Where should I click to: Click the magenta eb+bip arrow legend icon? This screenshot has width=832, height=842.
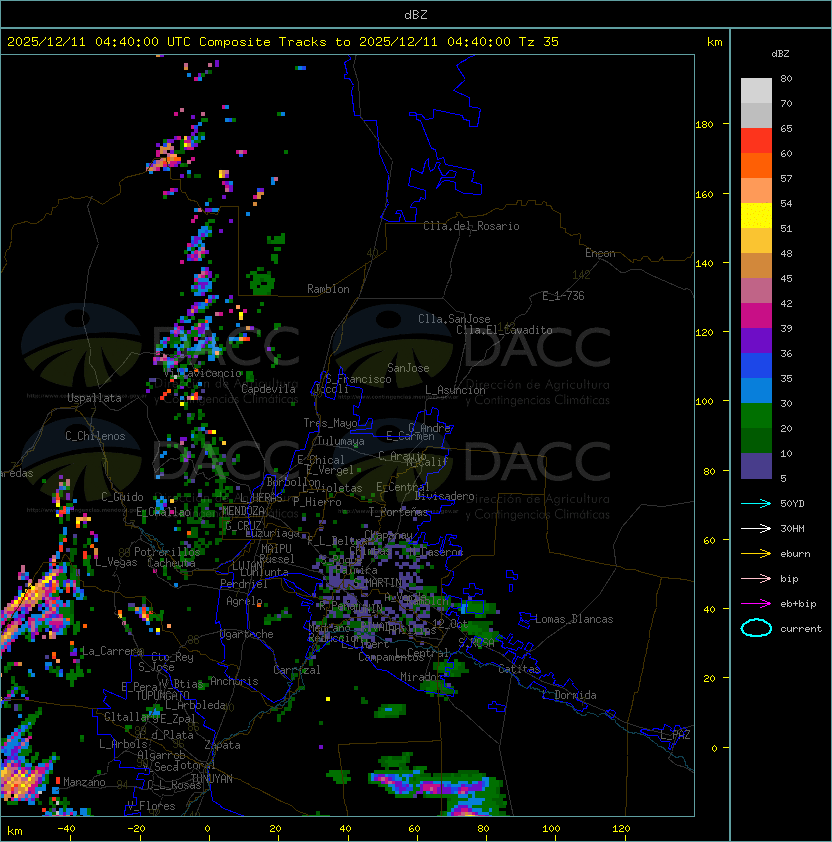756,604
